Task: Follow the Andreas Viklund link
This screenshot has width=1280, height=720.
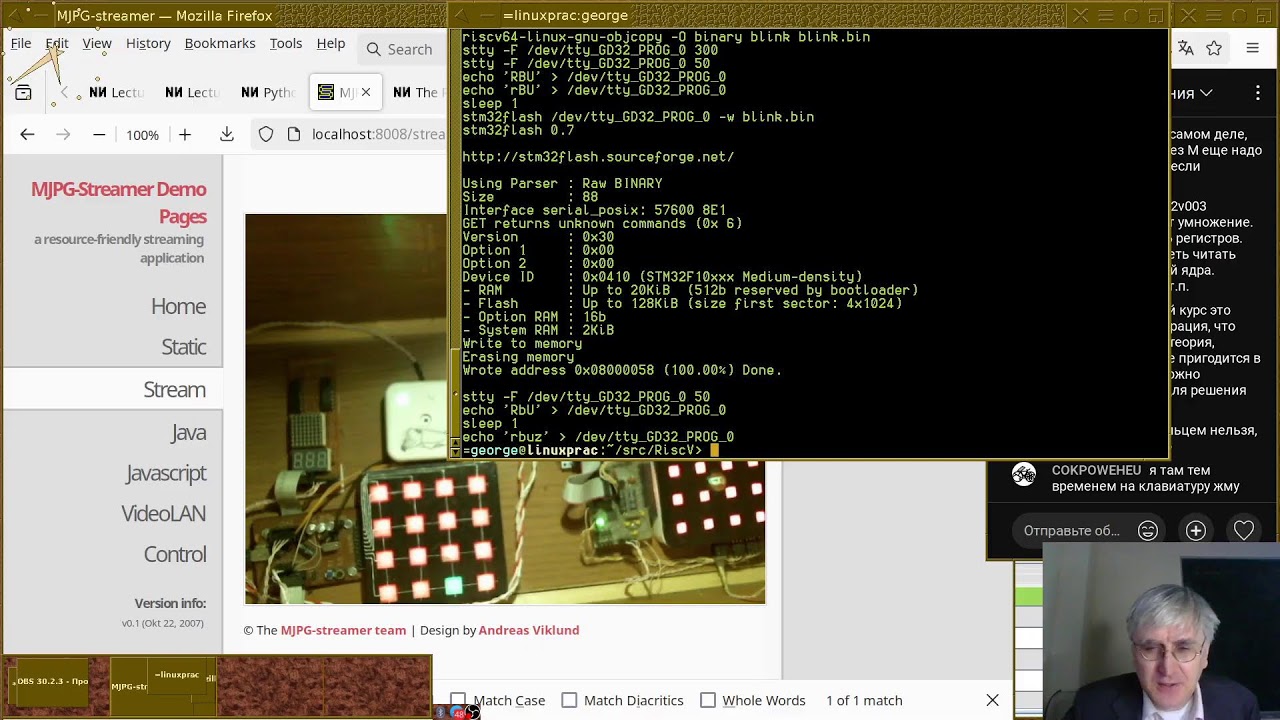Action: (529, 630)
